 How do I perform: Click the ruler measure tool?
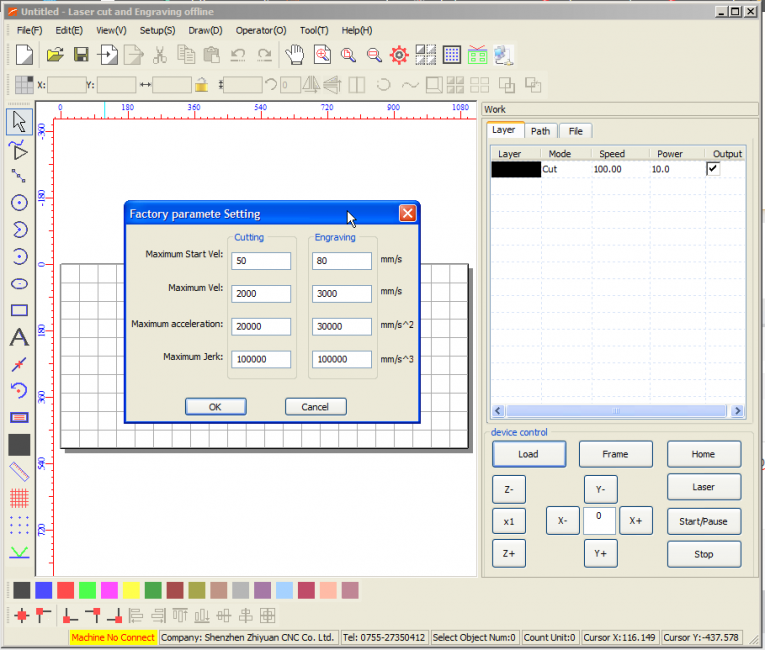[18, 471]
